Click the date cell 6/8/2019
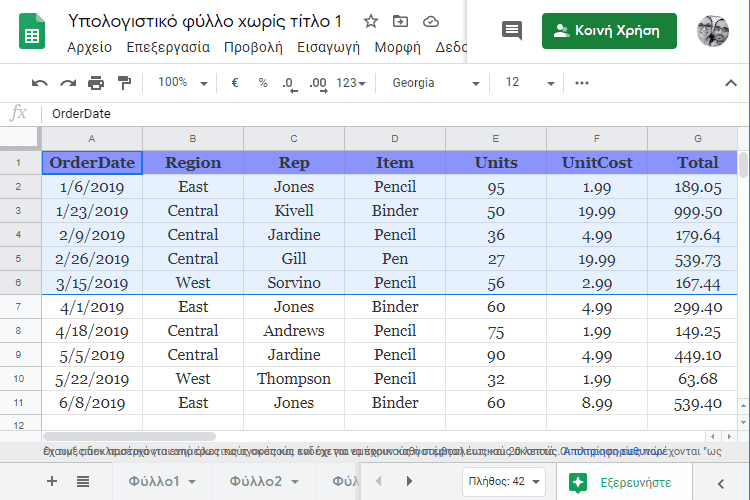 (92, 403)
